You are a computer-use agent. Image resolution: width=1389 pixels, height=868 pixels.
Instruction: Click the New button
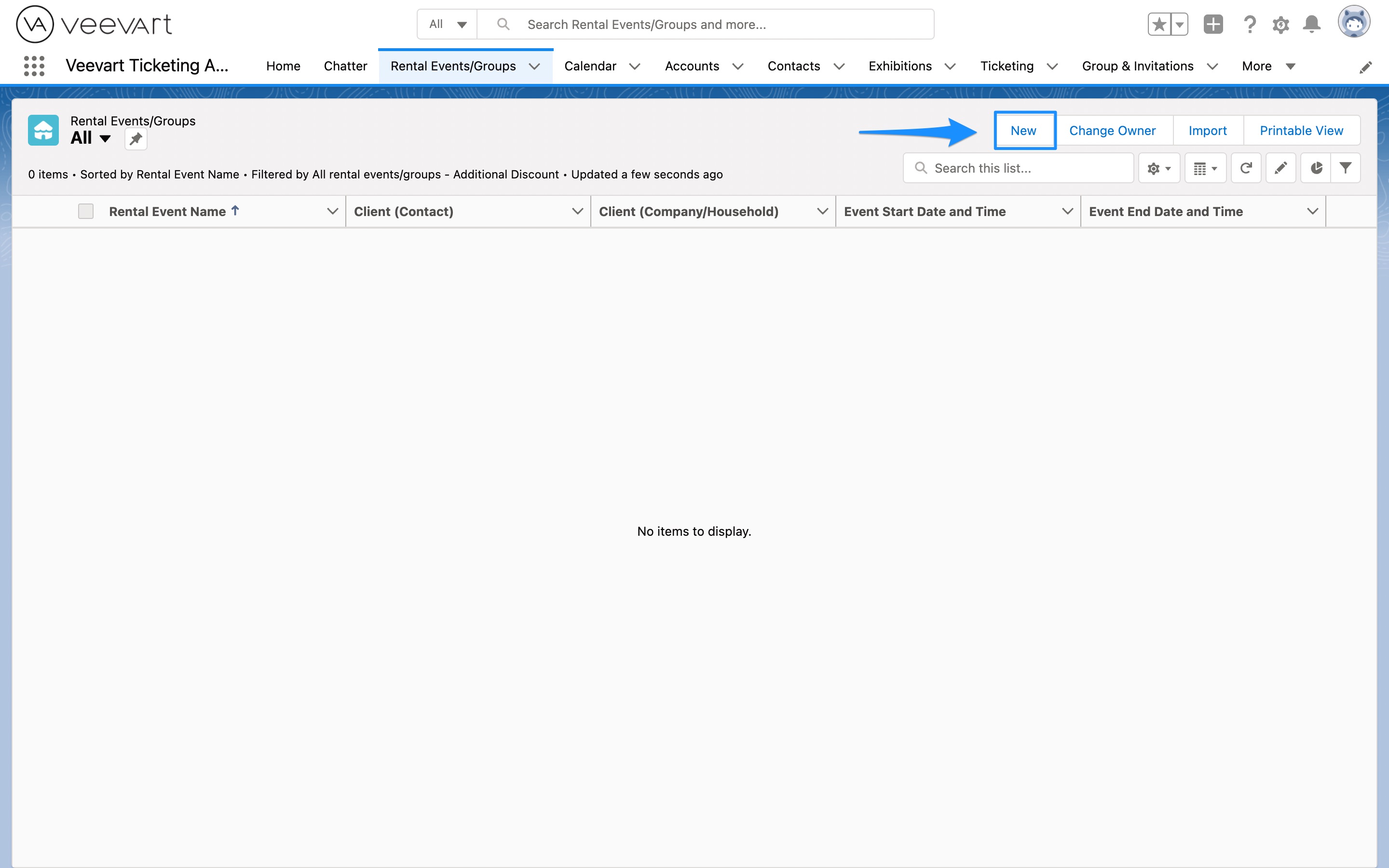(1023, 130)
